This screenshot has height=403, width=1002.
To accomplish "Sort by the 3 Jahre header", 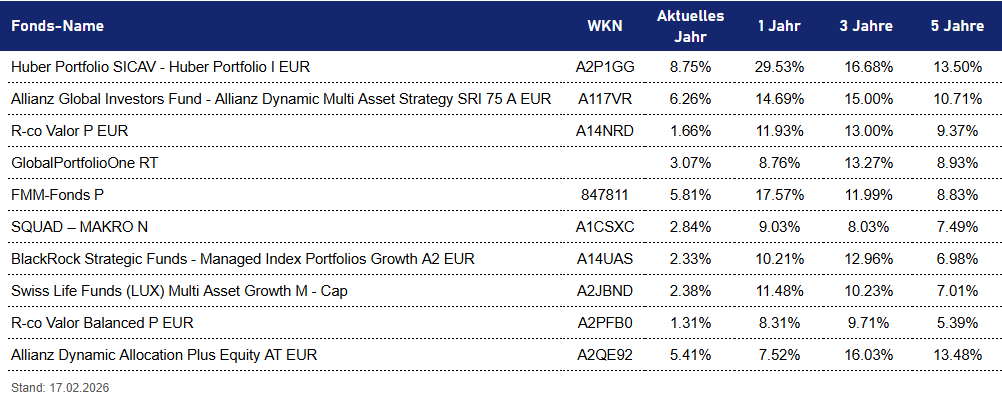I will coord(866,26).
